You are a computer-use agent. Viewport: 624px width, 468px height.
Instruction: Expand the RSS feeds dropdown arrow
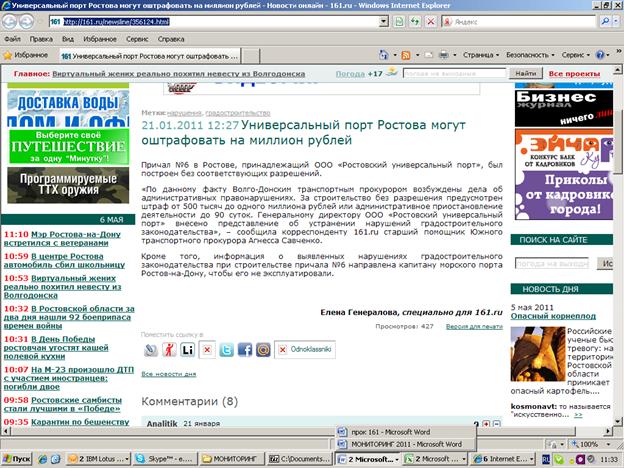[x=417, y=55]
